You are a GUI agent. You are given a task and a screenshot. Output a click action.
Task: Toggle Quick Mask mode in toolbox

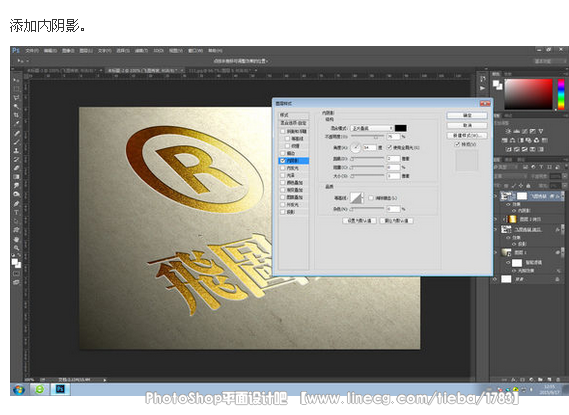[x=16, y=274]
